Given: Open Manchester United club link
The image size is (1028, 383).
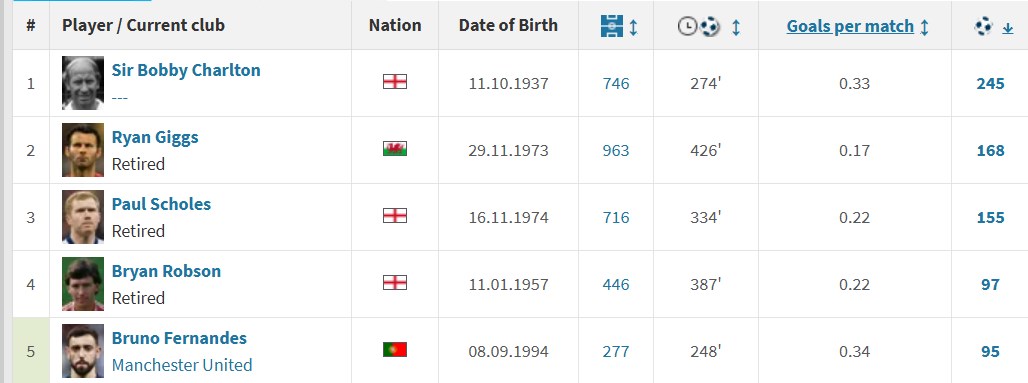Looking at the screenshot, I should 182,365.
